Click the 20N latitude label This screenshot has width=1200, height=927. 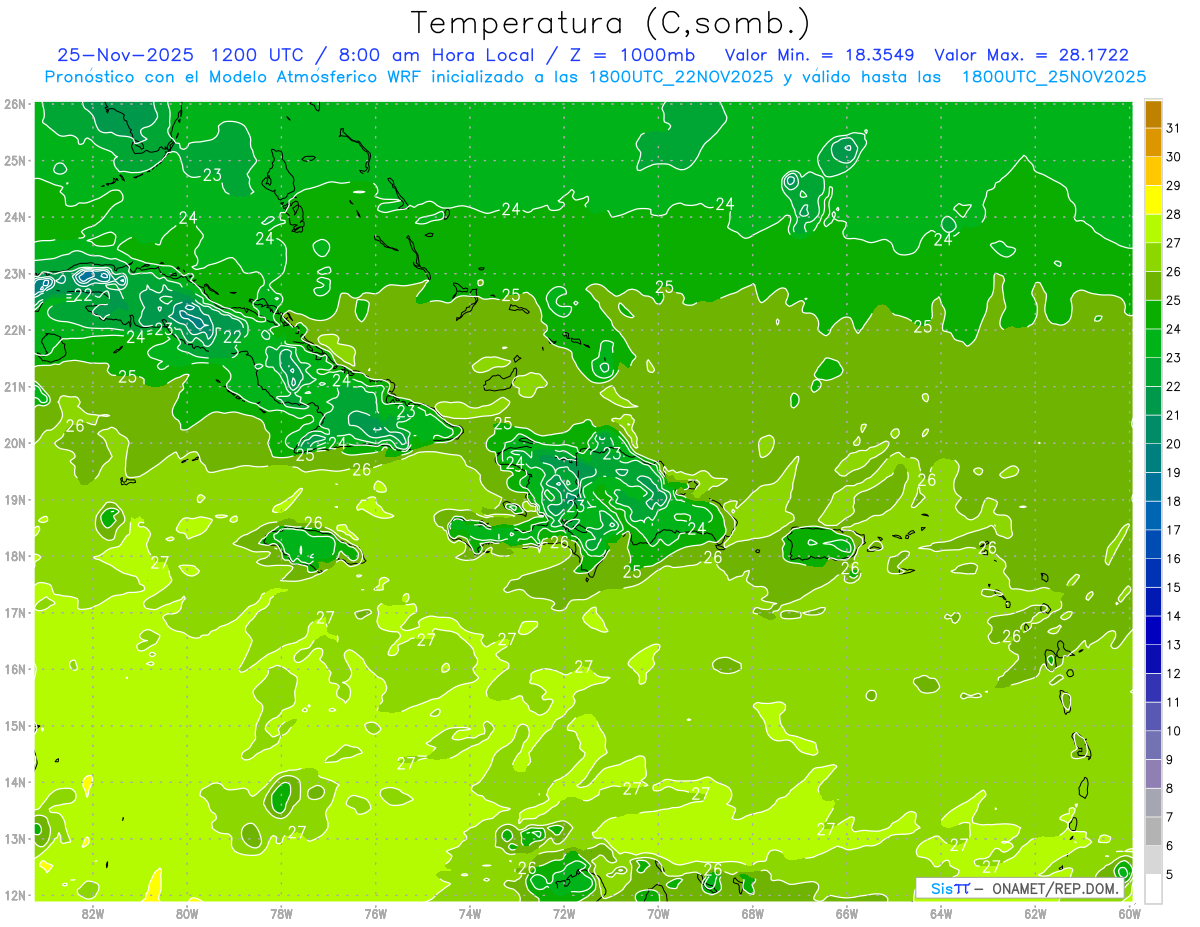click(15, 443)
